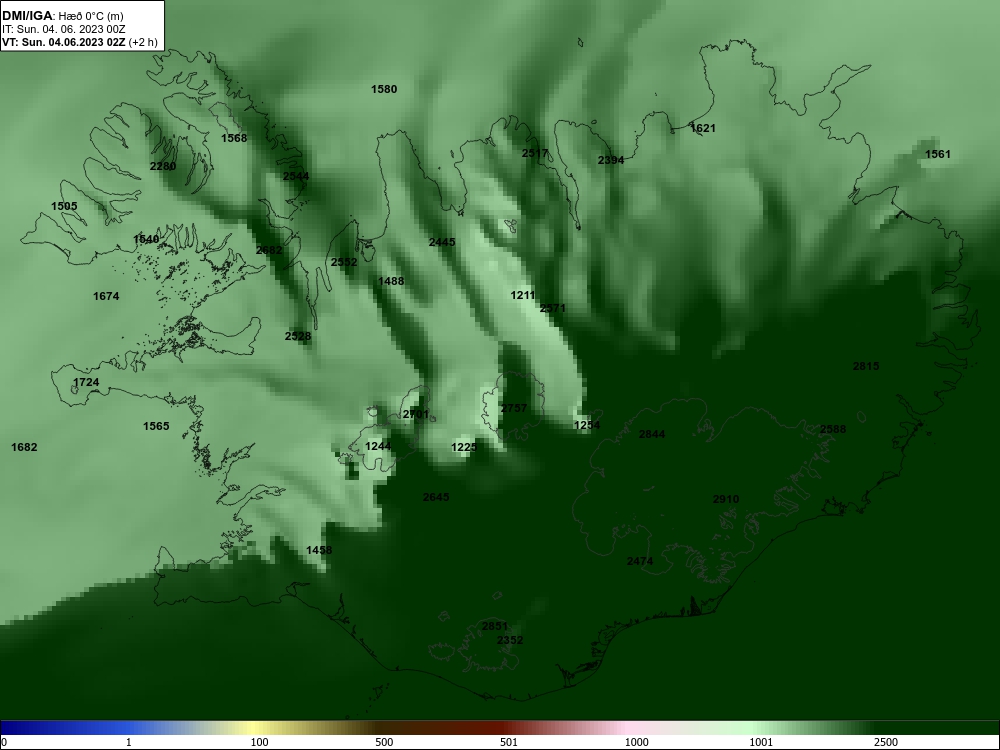Click the 1225 height label

click(x=464, y=448)
